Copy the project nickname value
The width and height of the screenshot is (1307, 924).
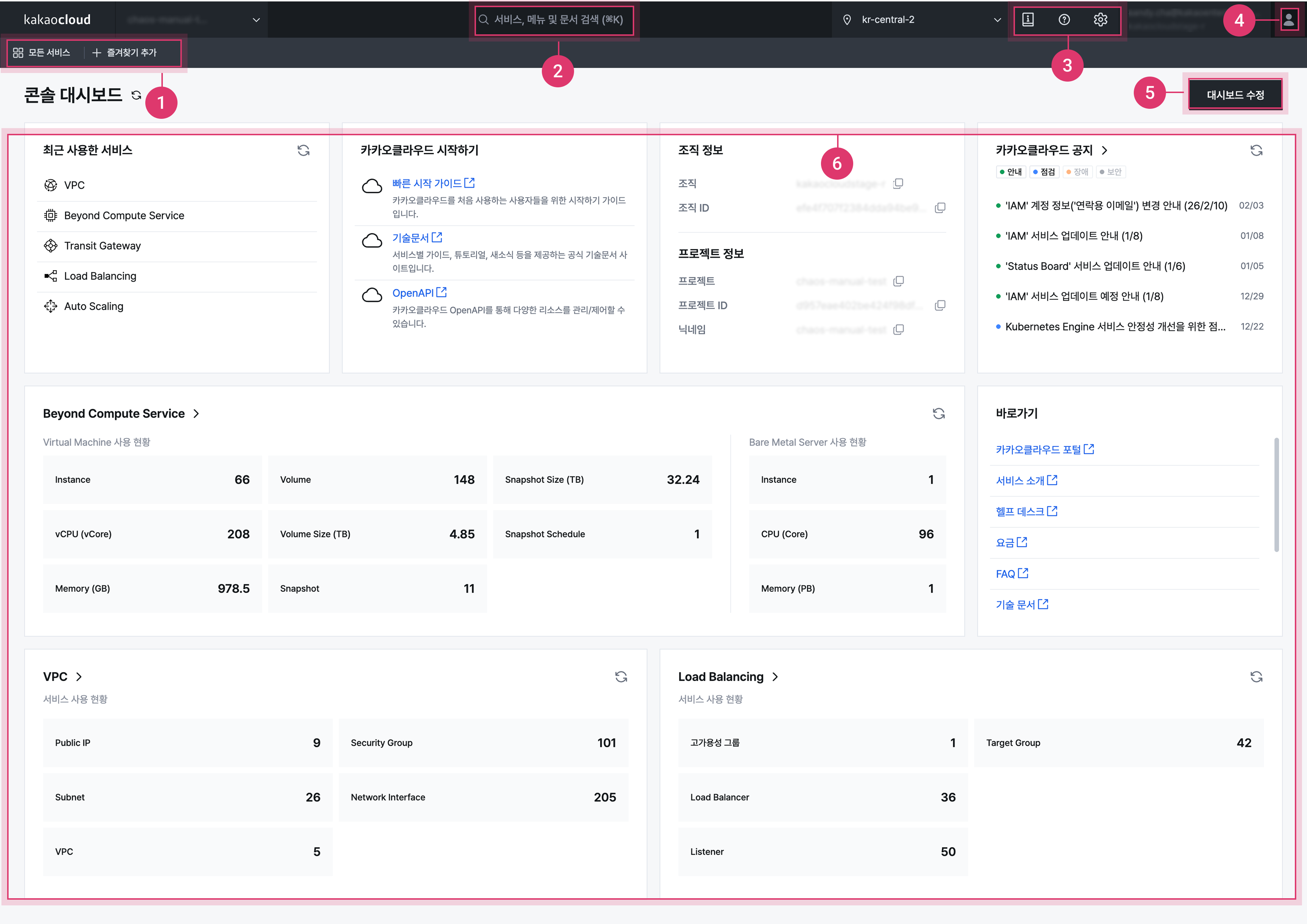[x=898, y=330]
